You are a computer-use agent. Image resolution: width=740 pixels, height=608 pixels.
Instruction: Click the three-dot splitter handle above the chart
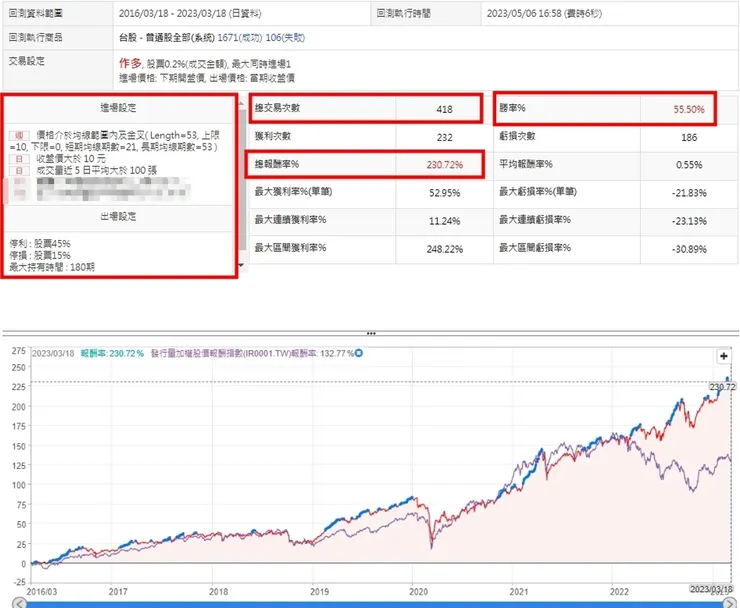tap(371, 333)
